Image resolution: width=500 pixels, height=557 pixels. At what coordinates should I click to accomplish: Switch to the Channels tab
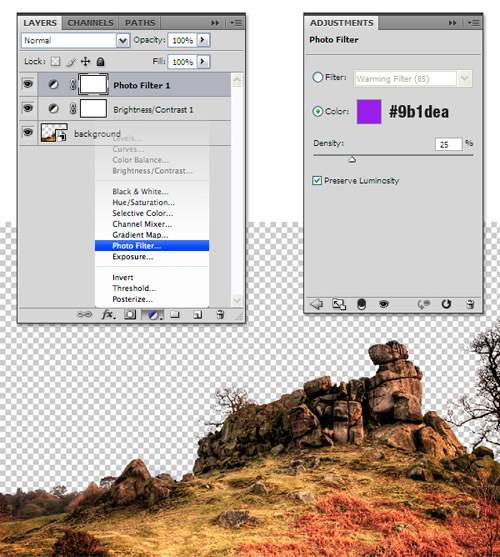point(90,23)
